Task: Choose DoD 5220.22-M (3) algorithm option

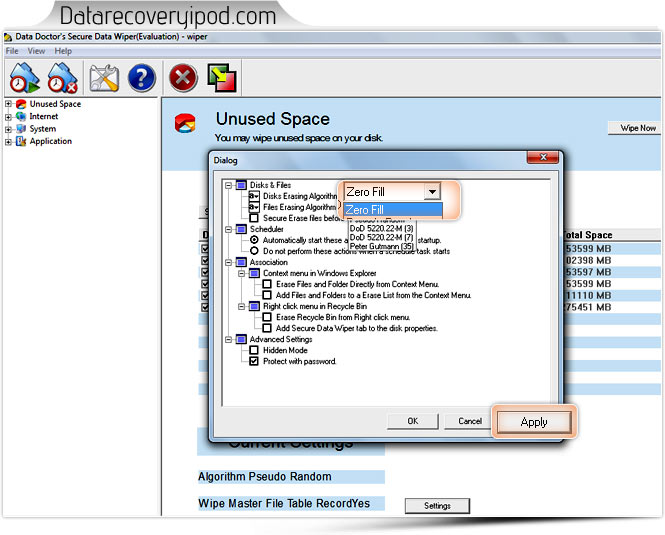Action: point(381,228)
